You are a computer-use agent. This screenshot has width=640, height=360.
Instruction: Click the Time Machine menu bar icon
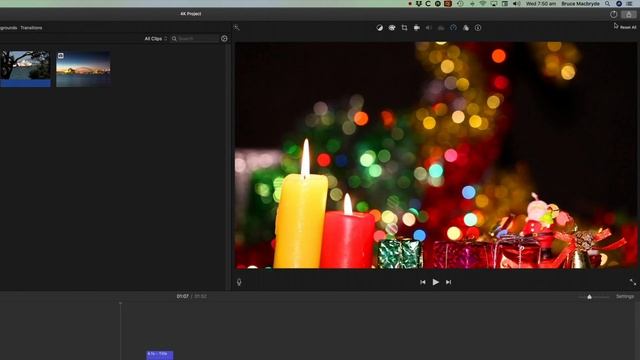tap(460, 4)
